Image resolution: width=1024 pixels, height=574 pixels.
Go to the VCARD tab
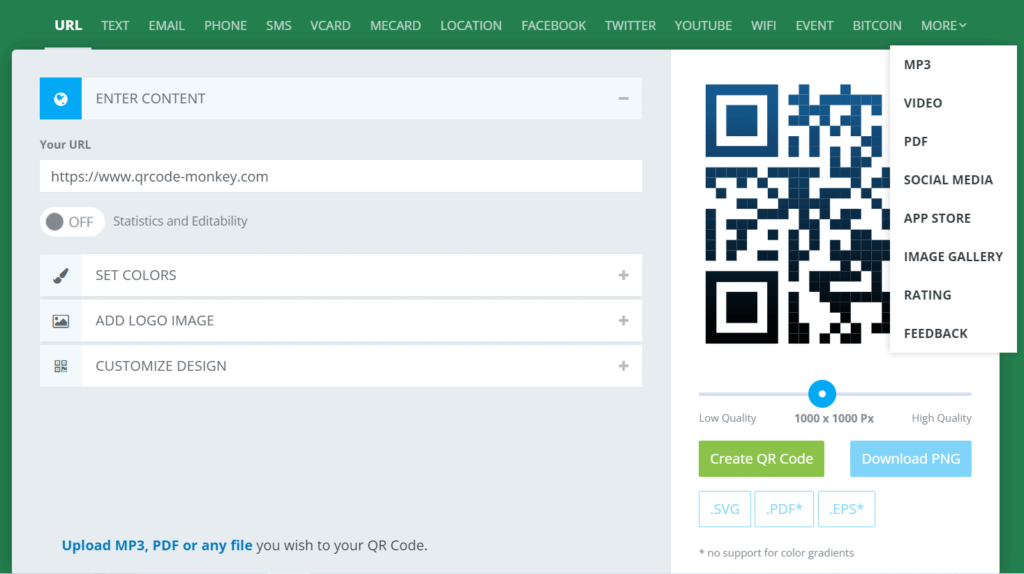tap(330, 25)
